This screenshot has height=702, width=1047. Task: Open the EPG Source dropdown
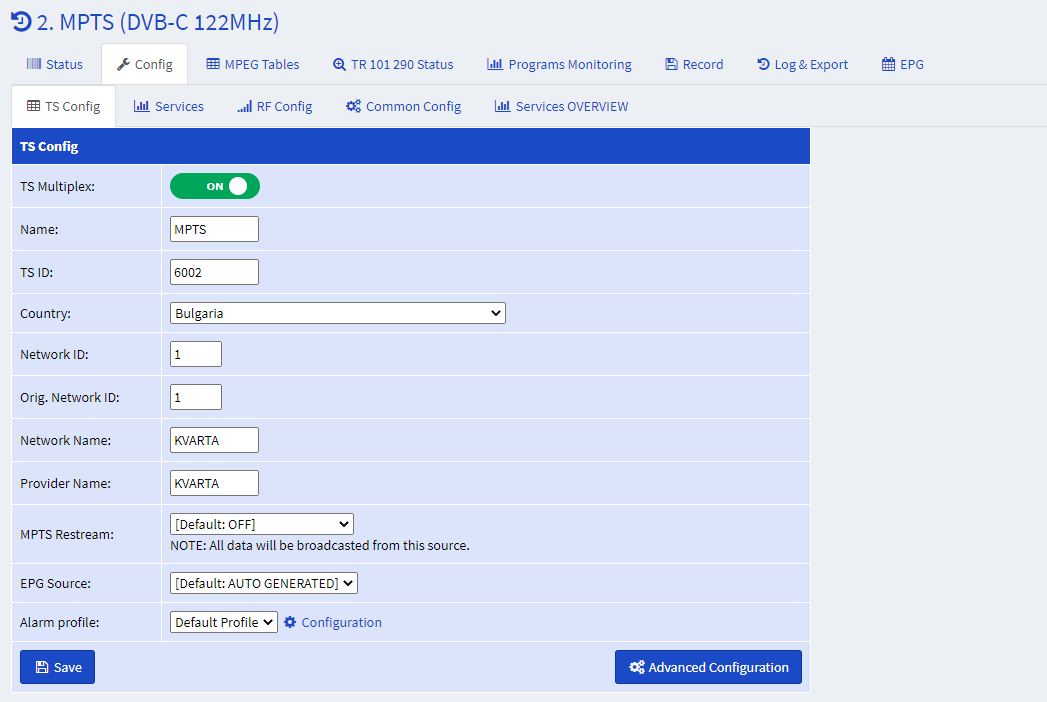[x=264, y=583]
